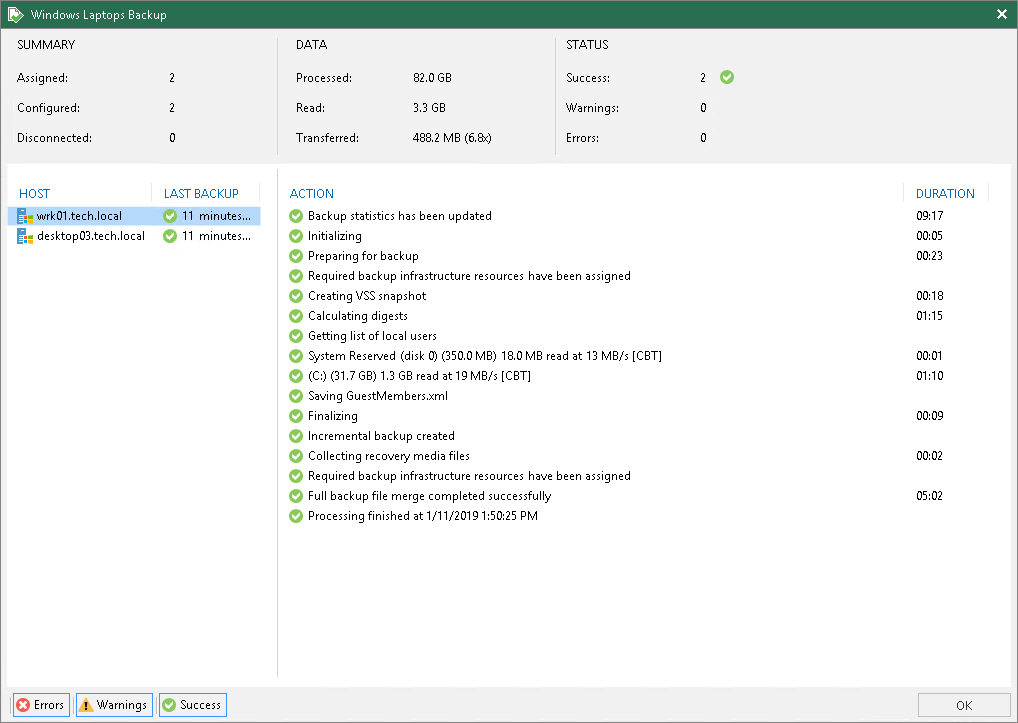Image resolution: width=1018 pixels, height=723 pixels.
Task: Click status icon beside Incremental backup created
Action: [296, 436]
